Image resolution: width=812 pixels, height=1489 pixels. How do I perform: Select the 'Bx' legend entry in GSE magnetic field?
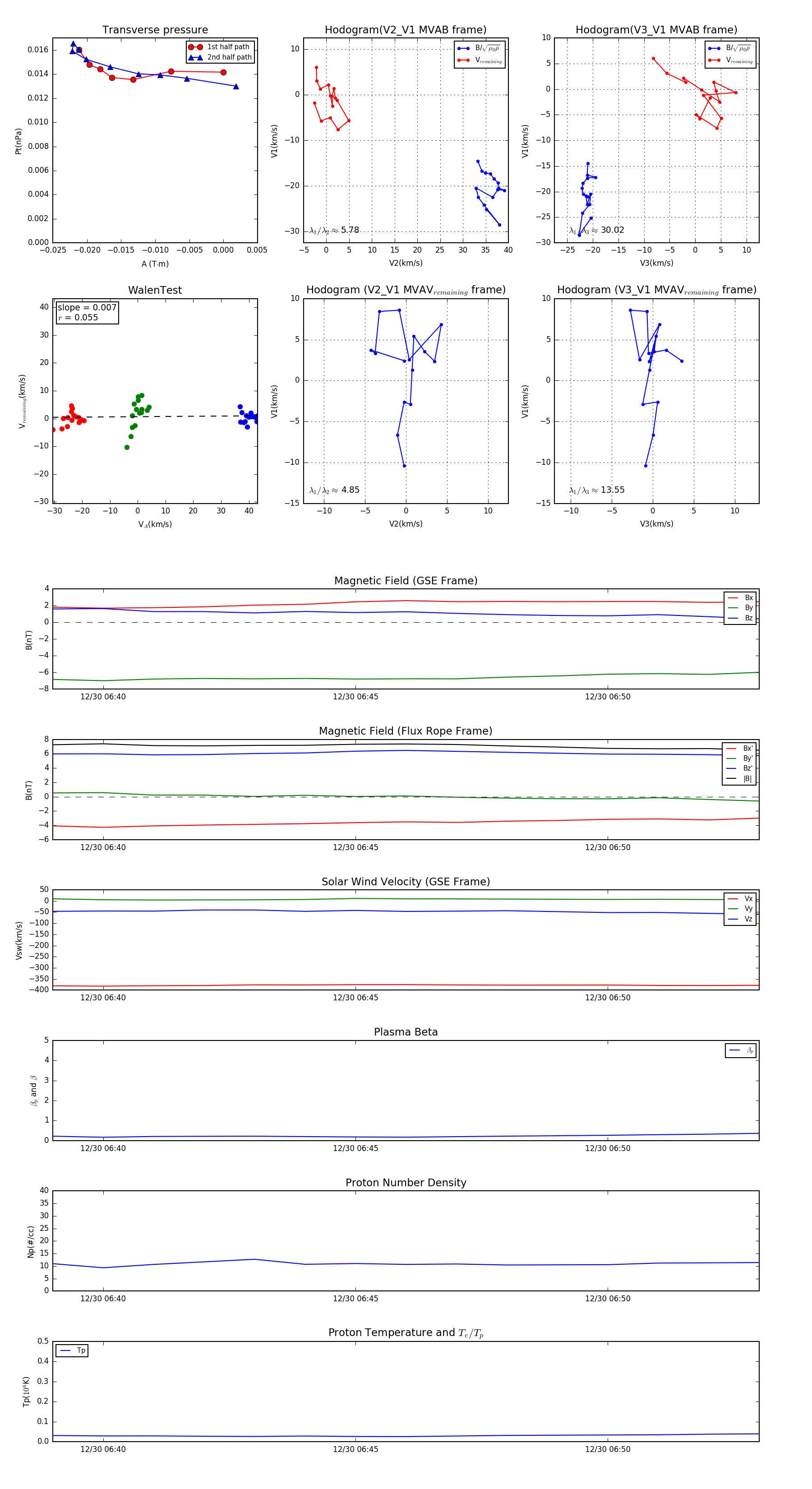pos(740,598)
